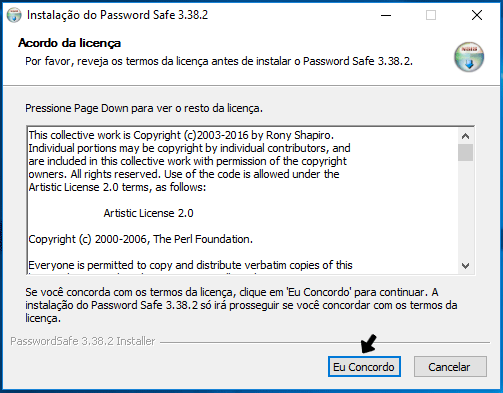Click the Perl Foundation copyright line
Image resolution: width=503 pixels, height=393 pixels.
[140, 239]
